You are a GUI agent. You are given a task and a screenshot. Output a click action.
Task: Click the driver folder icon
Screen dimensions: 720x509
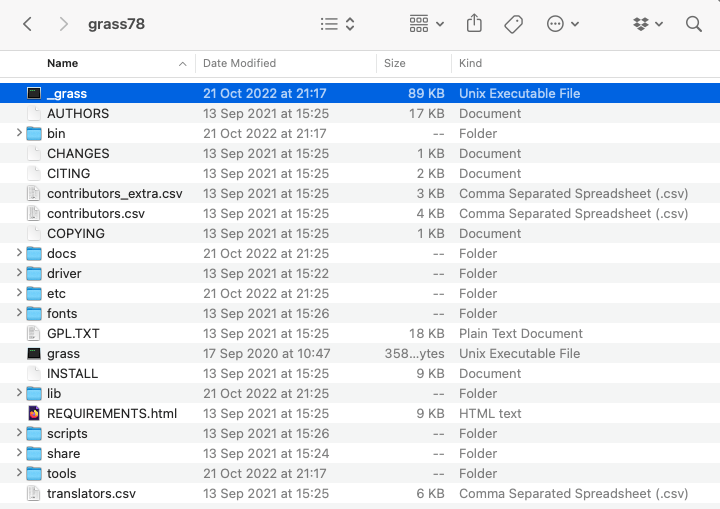[34, 274]
